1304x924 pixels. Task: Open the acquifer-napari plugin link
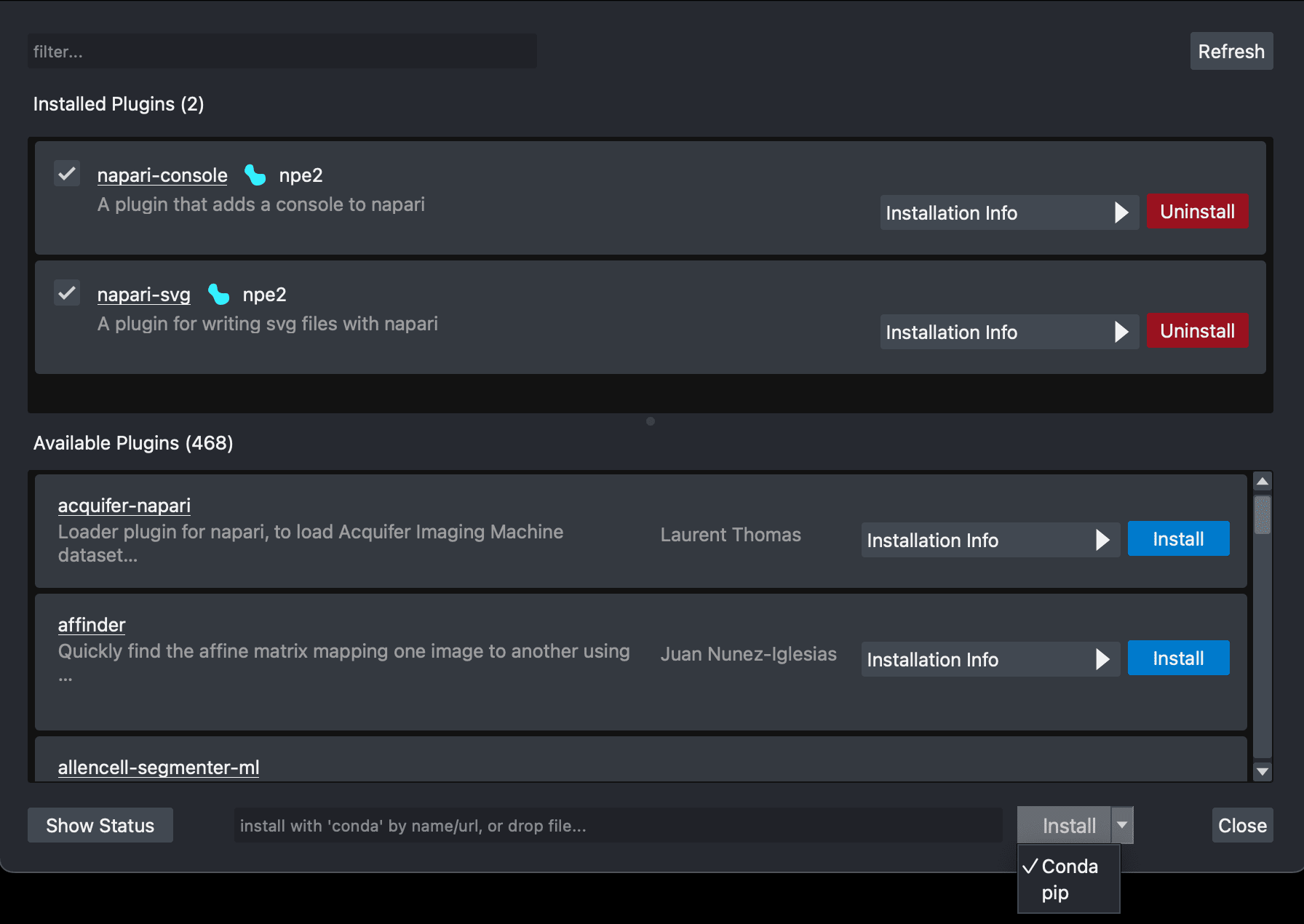tap(124, 505)
